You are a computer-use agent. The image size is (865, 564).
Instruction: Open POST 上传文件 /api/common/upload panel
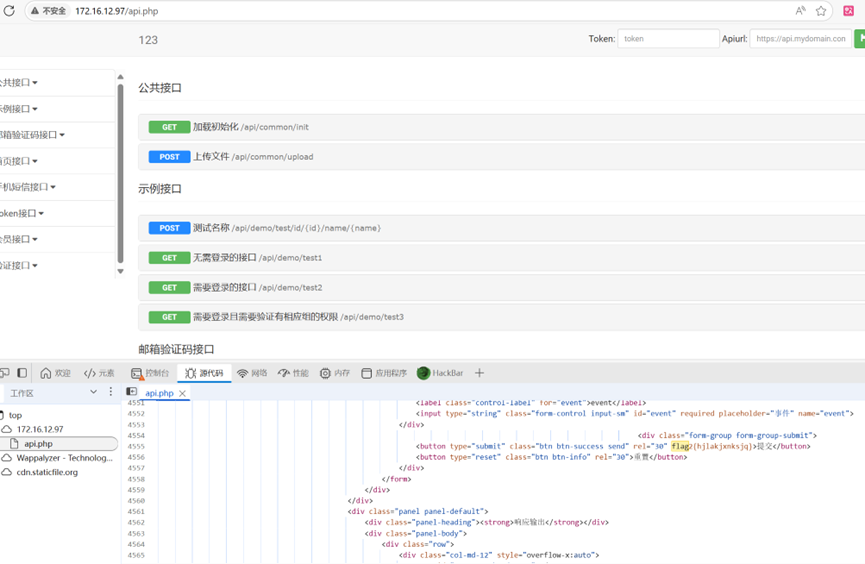click(x=501, y=157)
